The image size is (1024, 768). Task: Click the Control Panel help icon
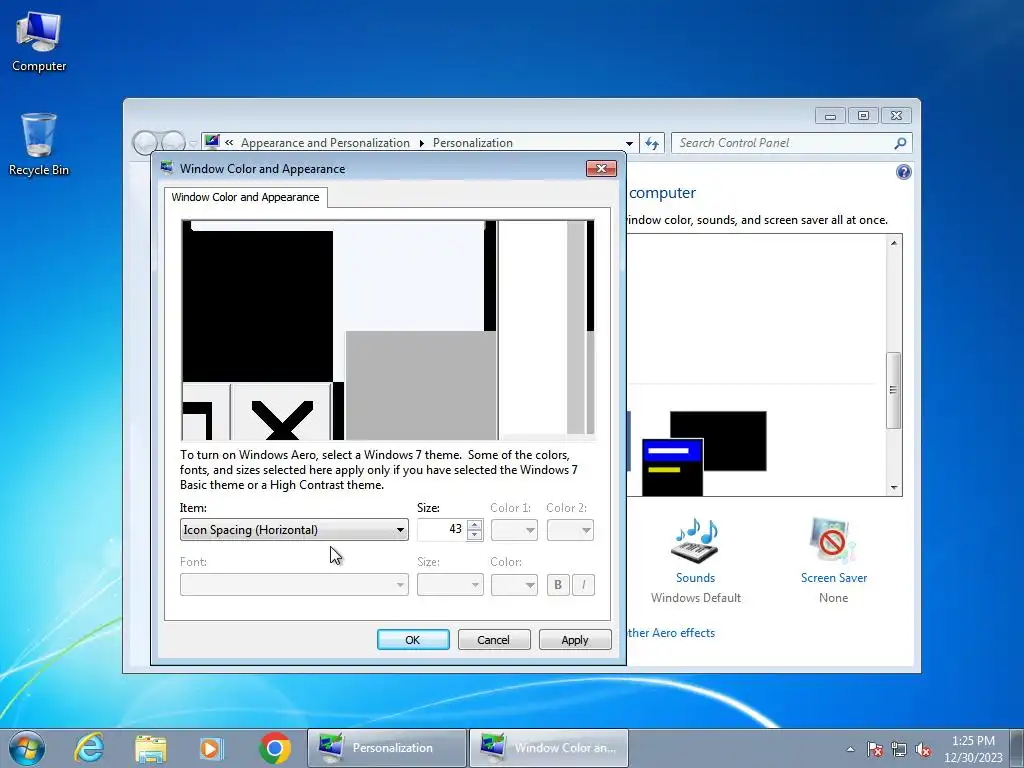[904, 172]
